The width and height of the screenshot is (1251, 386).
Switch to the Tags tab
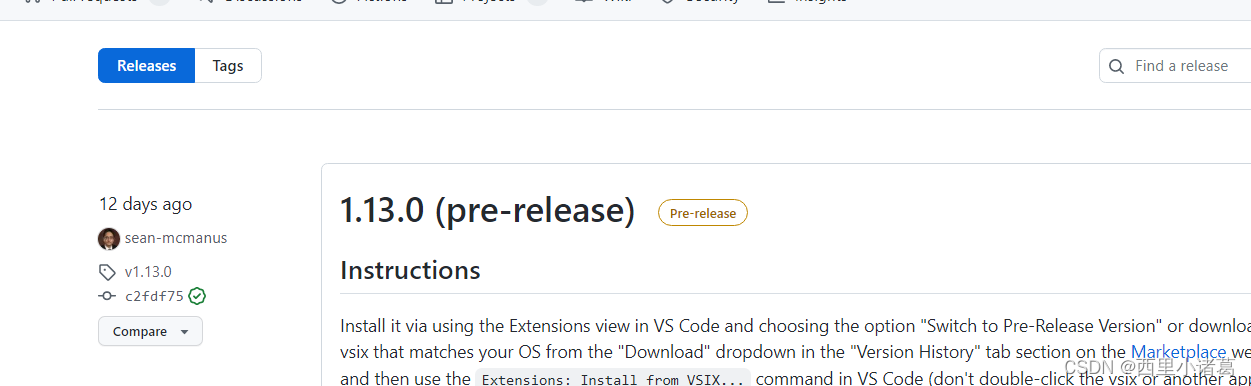228,66
